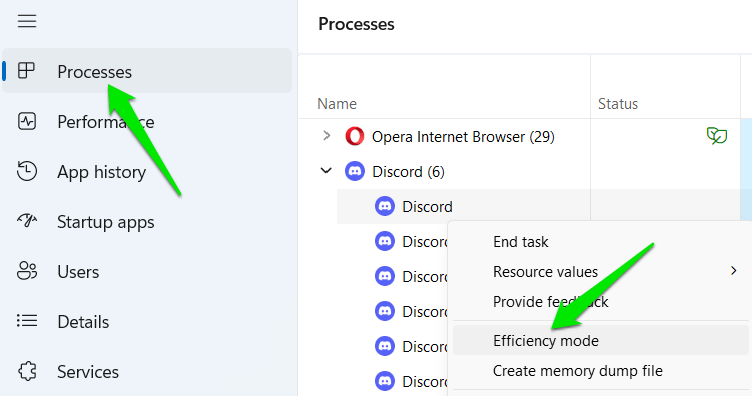
Task: Click the green leaf efficiency status icon
Action: pyautogui.click(x=717, y=136)
